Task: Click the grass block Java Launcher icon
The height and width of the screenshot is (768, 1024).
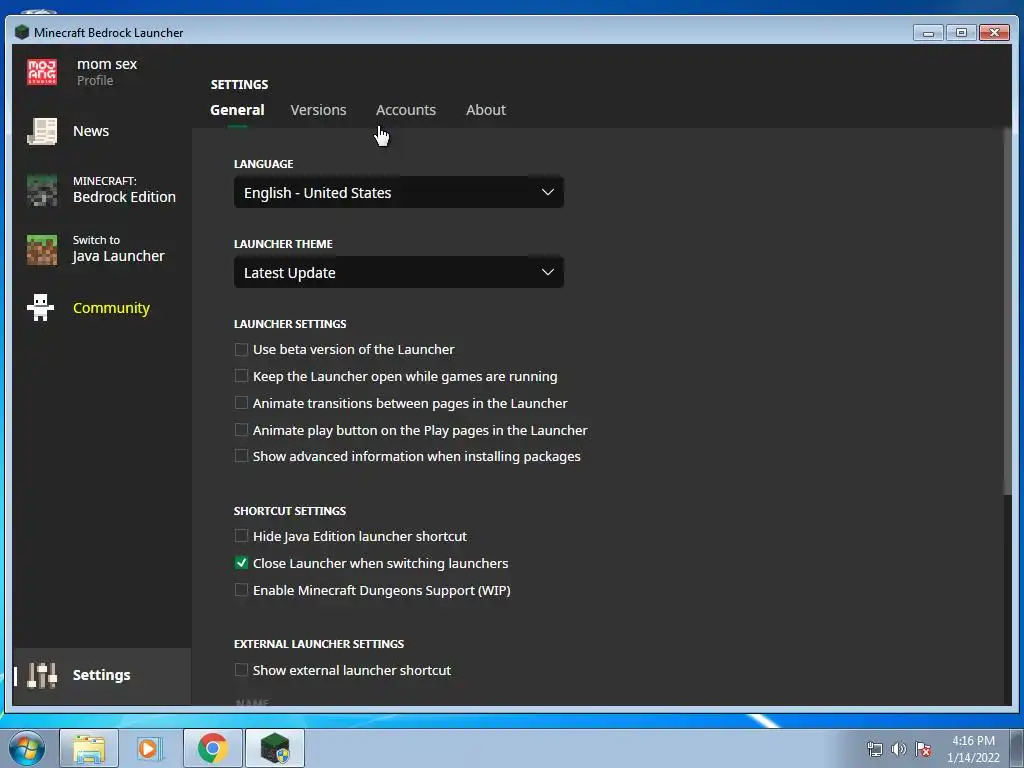Action: (42, 249)
